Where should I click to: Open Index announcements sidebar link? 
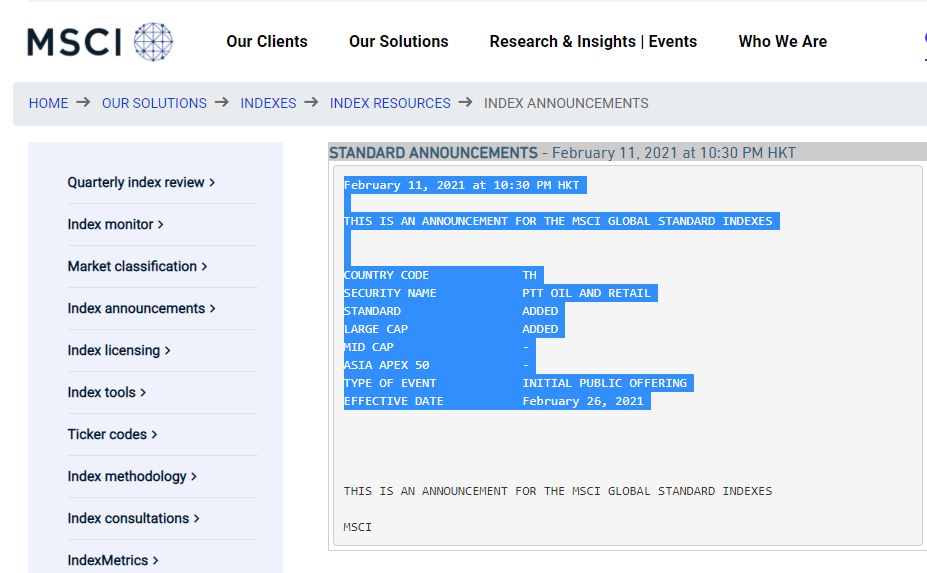coord(141,308)
